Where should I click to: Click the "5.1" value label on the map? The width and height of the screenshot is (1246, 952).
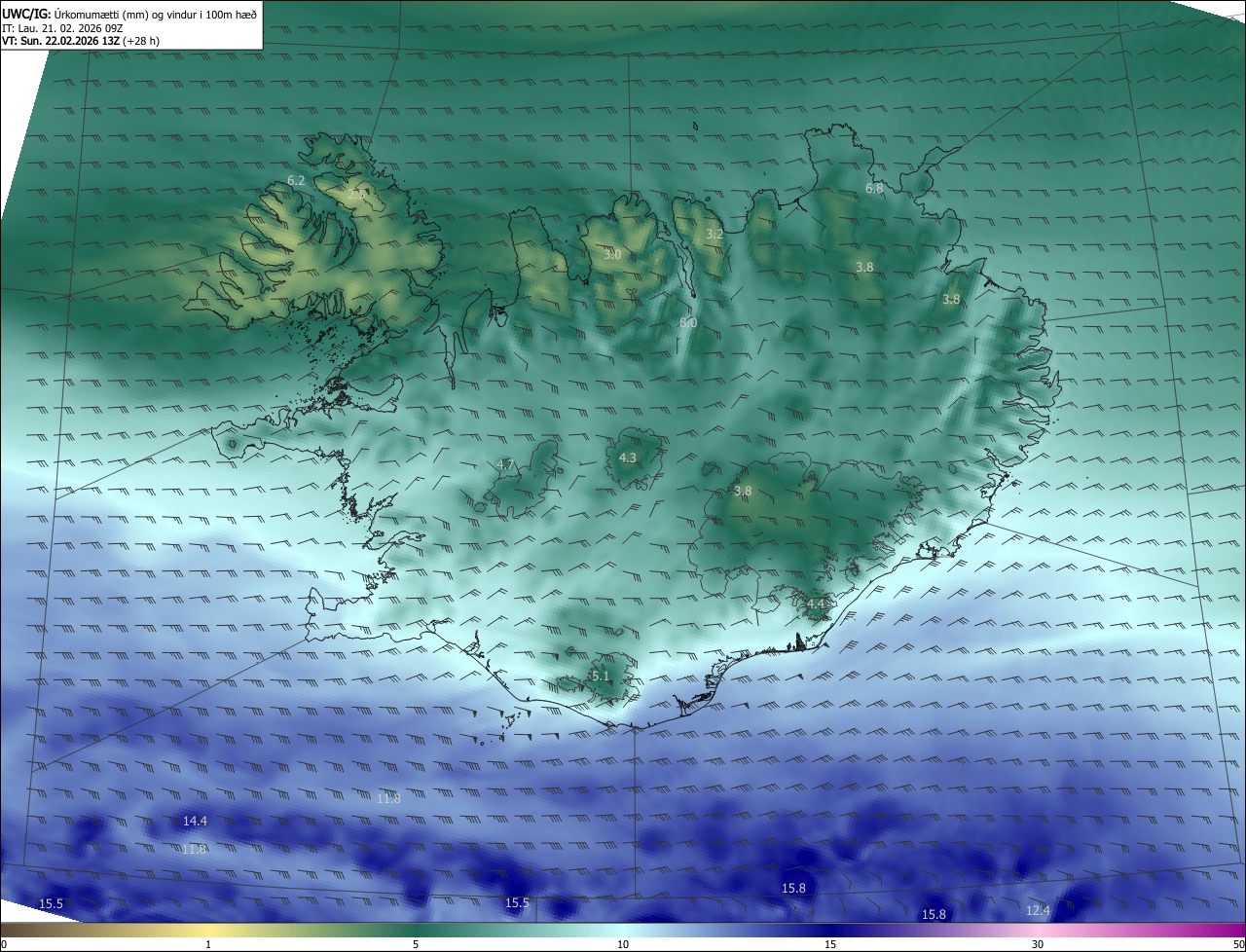pyautogui.click(x=601, y=677)
